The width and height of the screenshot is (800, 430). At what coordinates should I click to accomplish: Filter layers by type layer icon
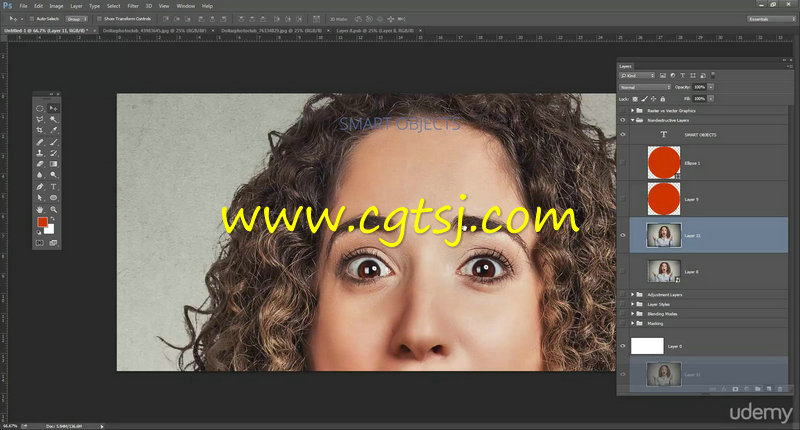coord(683,75)
